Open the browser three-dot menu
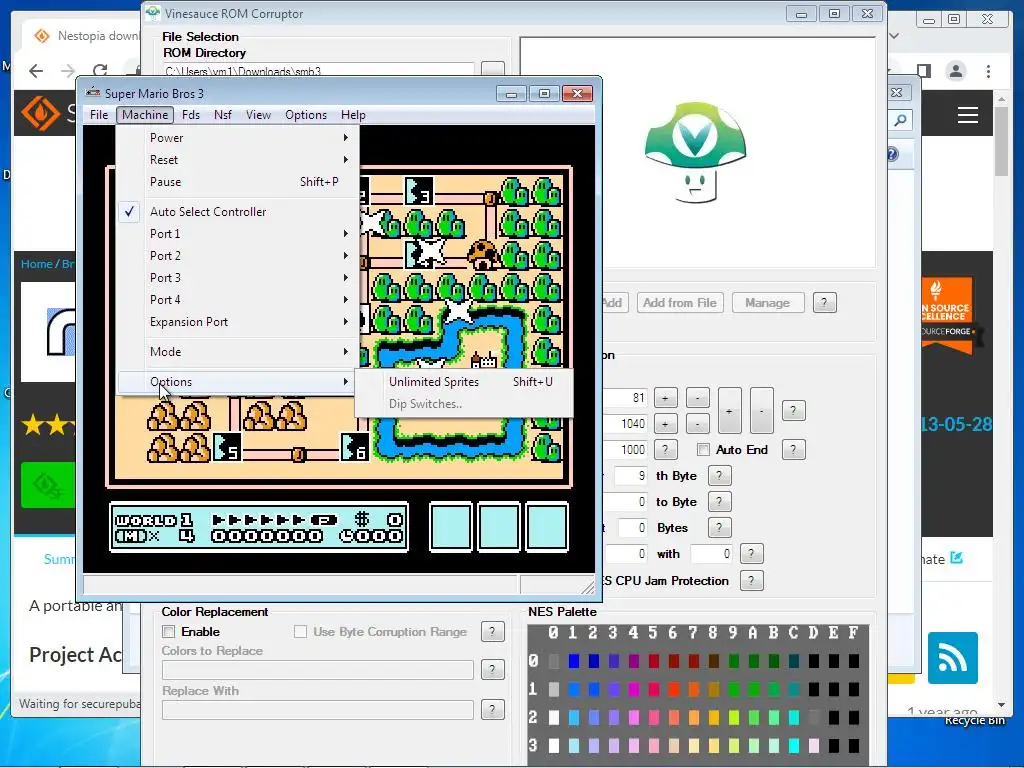Viewport: 1024px width, 768px height. pyautogui.click(x=989, y=71)
